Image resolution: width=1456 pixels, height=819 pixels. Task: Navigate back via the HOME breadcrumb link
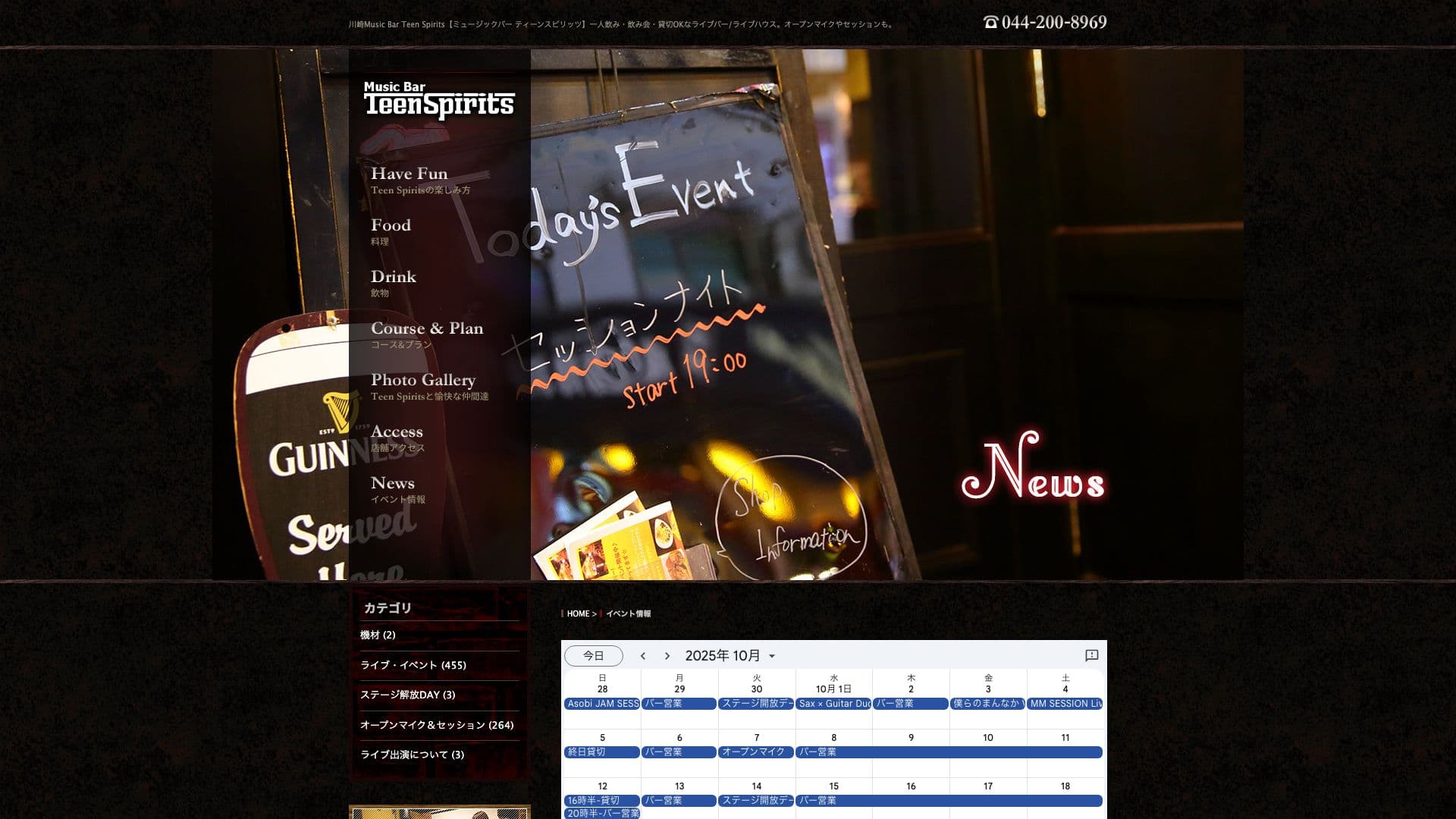click(579, 613)
